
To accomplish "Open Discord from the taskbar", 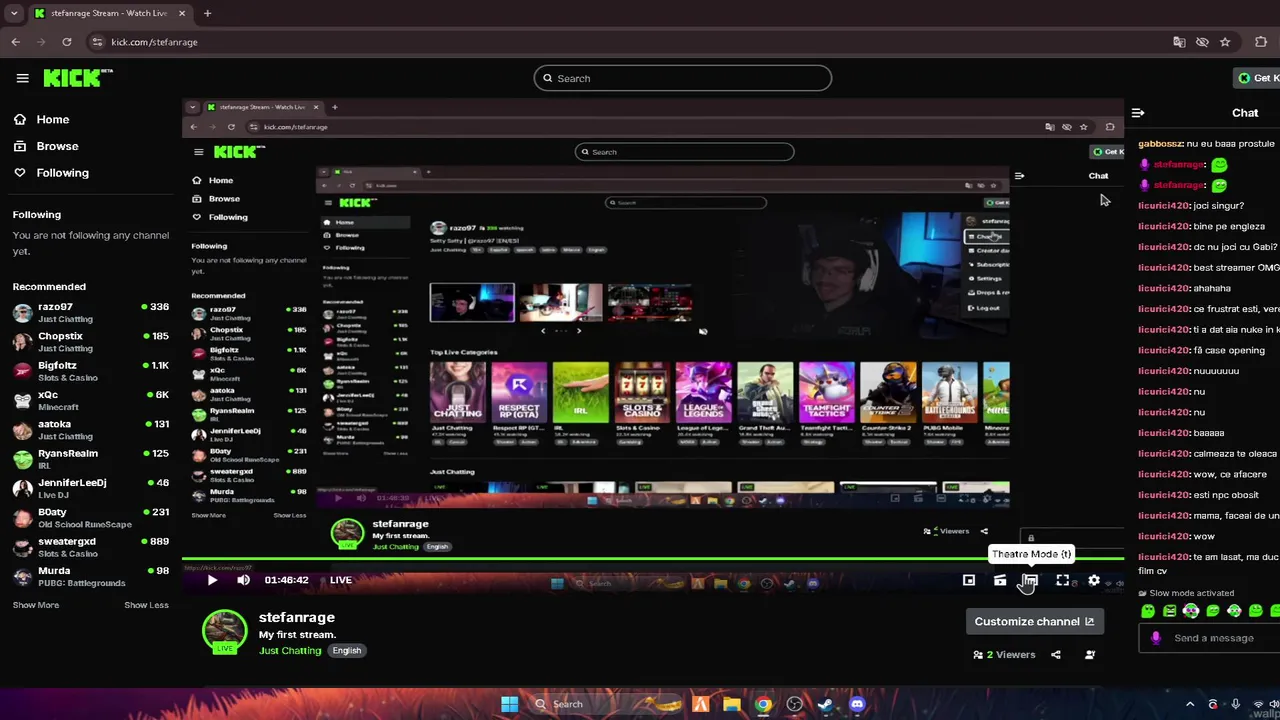I will tap(857, 704).
